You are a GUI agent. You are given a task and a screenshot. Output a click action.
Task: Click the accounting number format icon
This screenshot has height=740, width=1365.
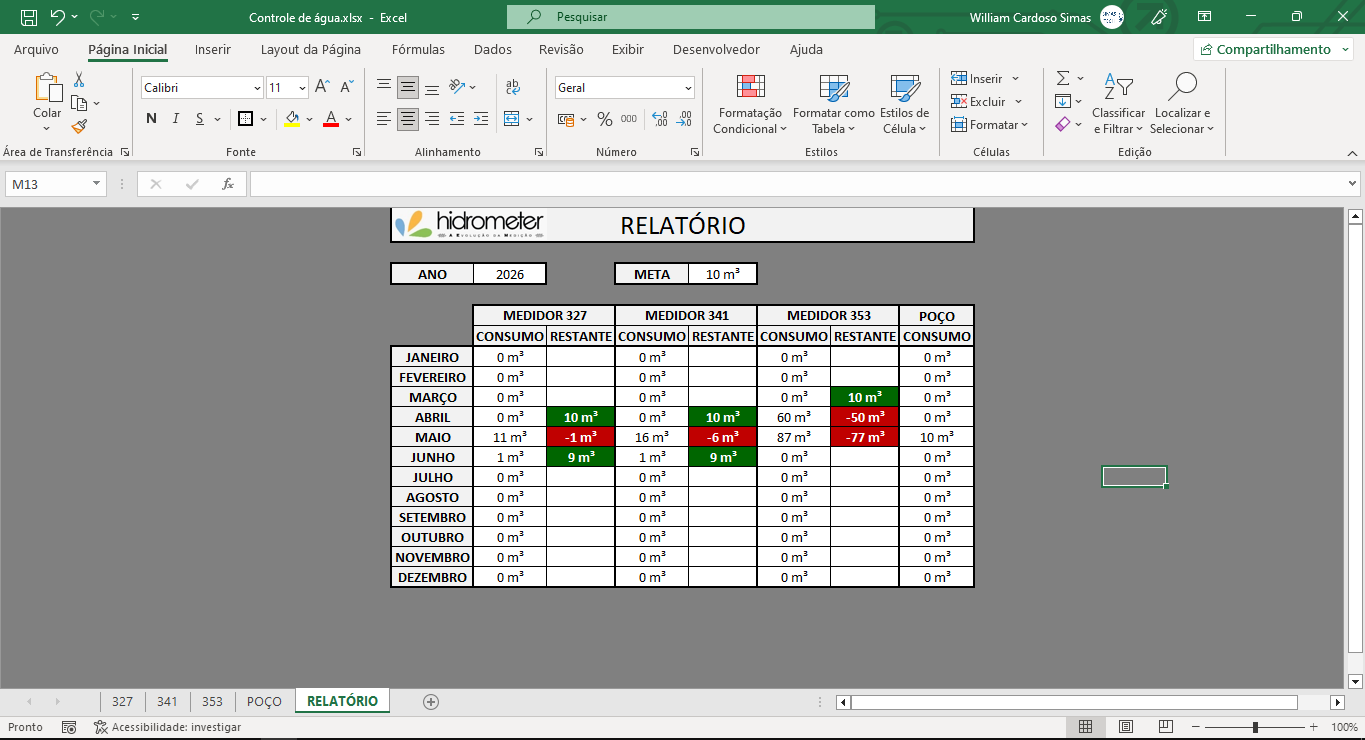point(565,119)
